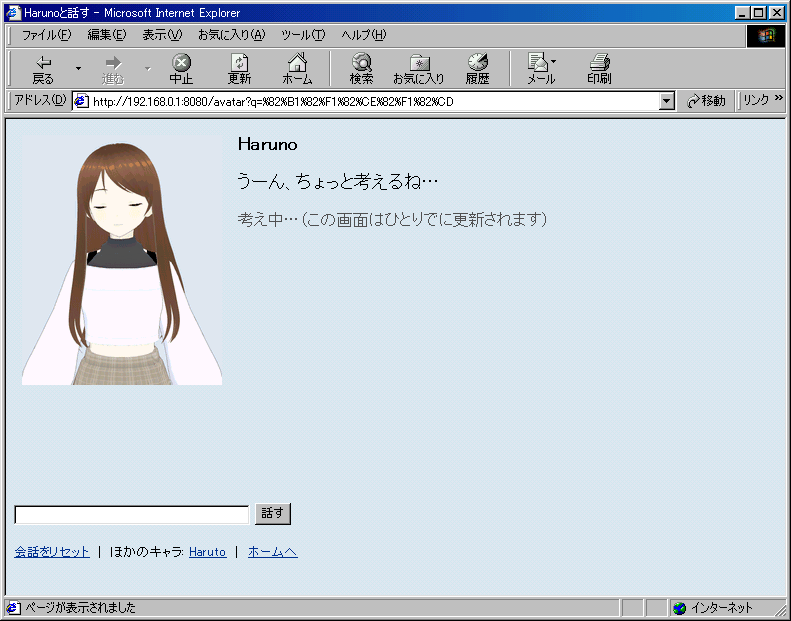Open the 編集(E) menu
Viewport: 791px width, 621px height.
point(106,35)
